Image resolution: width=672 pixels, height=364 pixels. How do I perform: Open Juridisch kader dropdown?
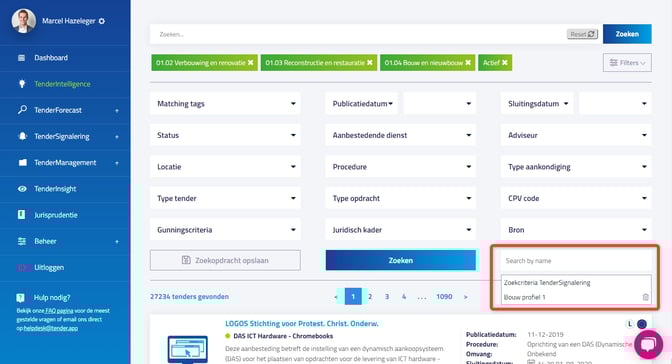[401, 230]
